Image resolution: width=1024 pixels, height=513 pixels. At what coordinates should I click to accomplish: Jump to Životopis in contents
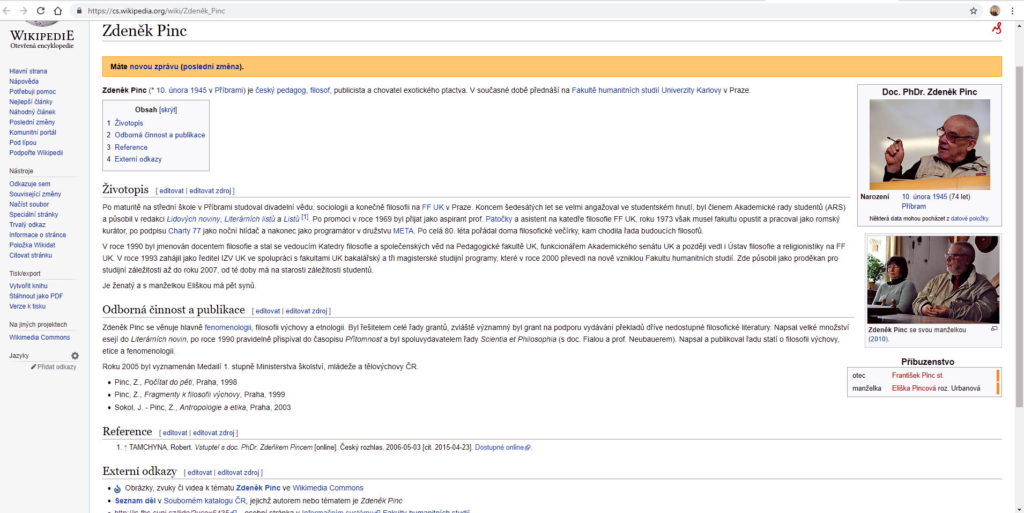pos(129,123)
